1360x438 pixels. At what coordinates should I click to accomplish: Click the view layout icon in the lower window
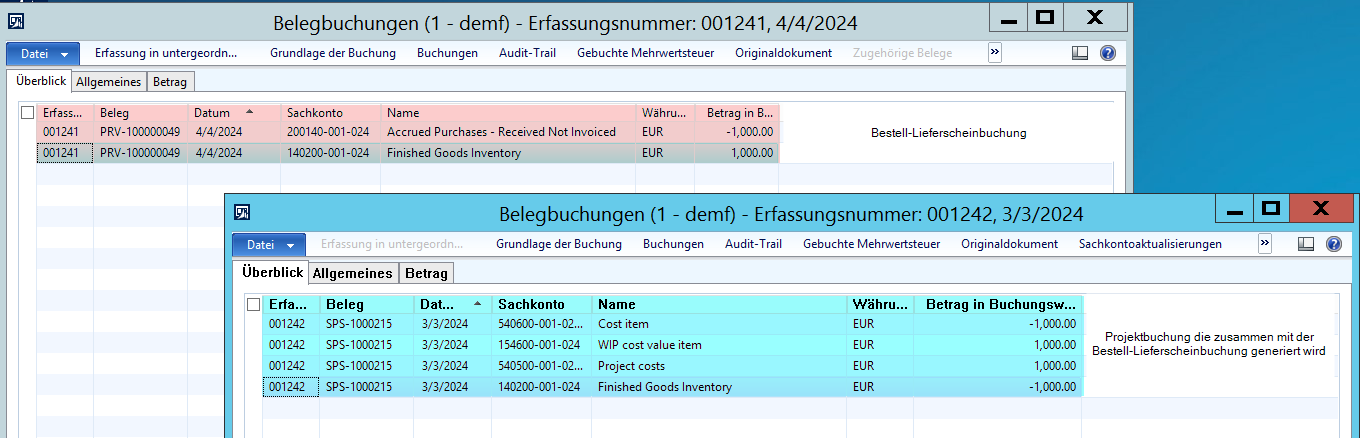pos(1306,244)
